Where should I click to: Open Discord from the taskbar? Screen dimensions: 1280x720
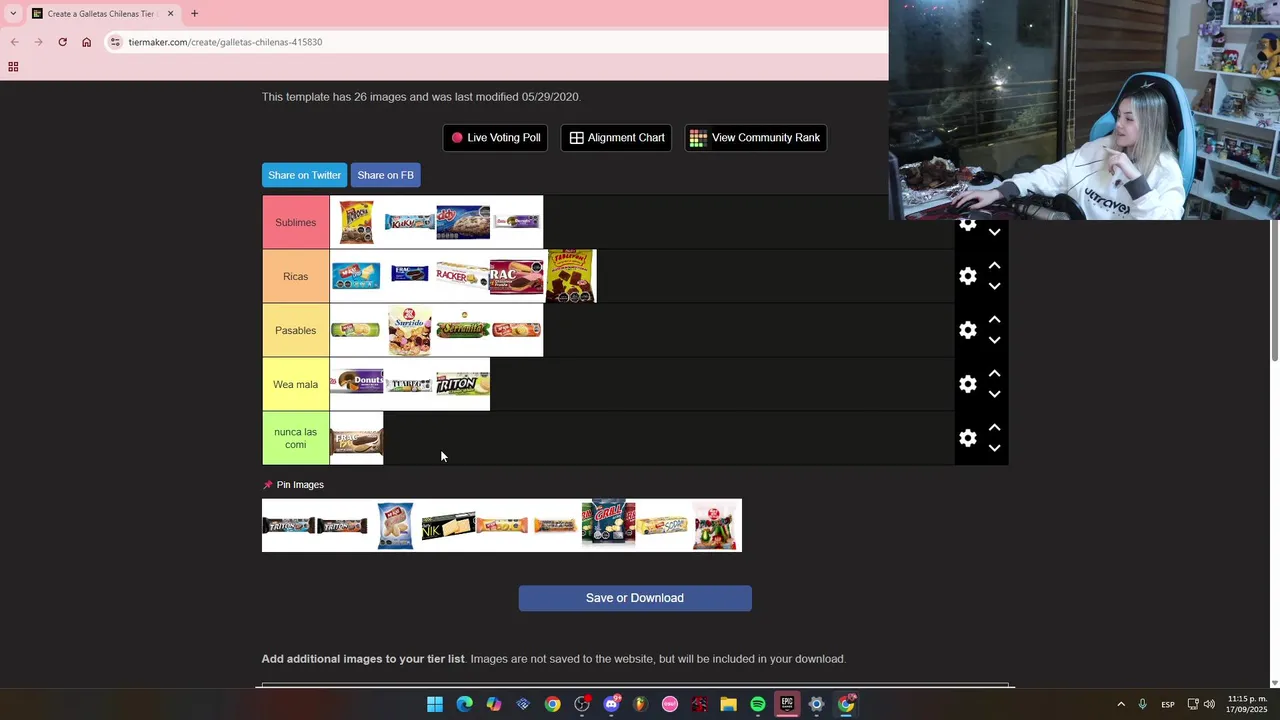click(x=611, y=704)
